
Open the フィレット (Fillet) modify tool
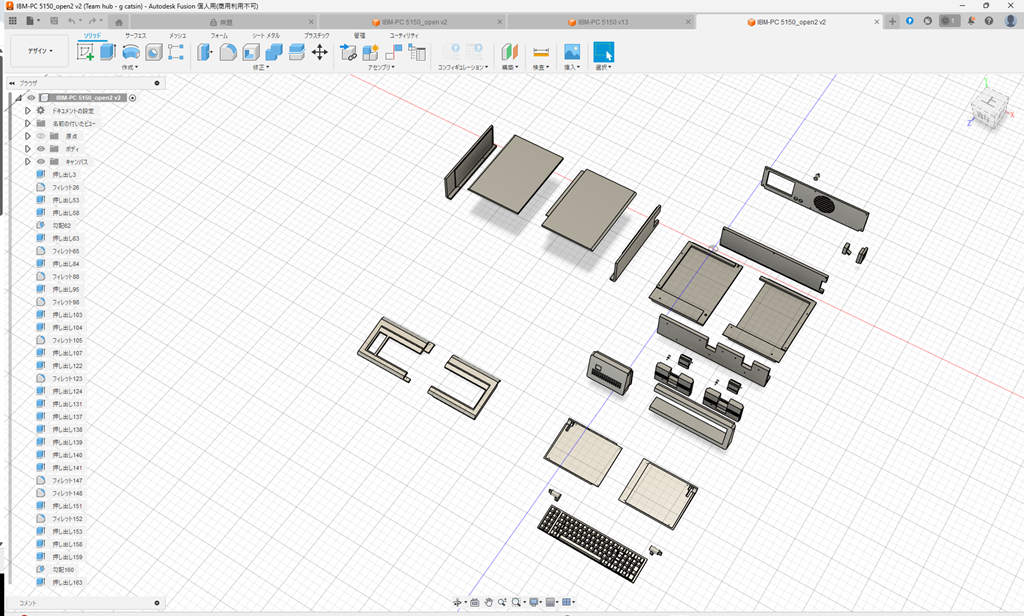[x=227, y=52]
